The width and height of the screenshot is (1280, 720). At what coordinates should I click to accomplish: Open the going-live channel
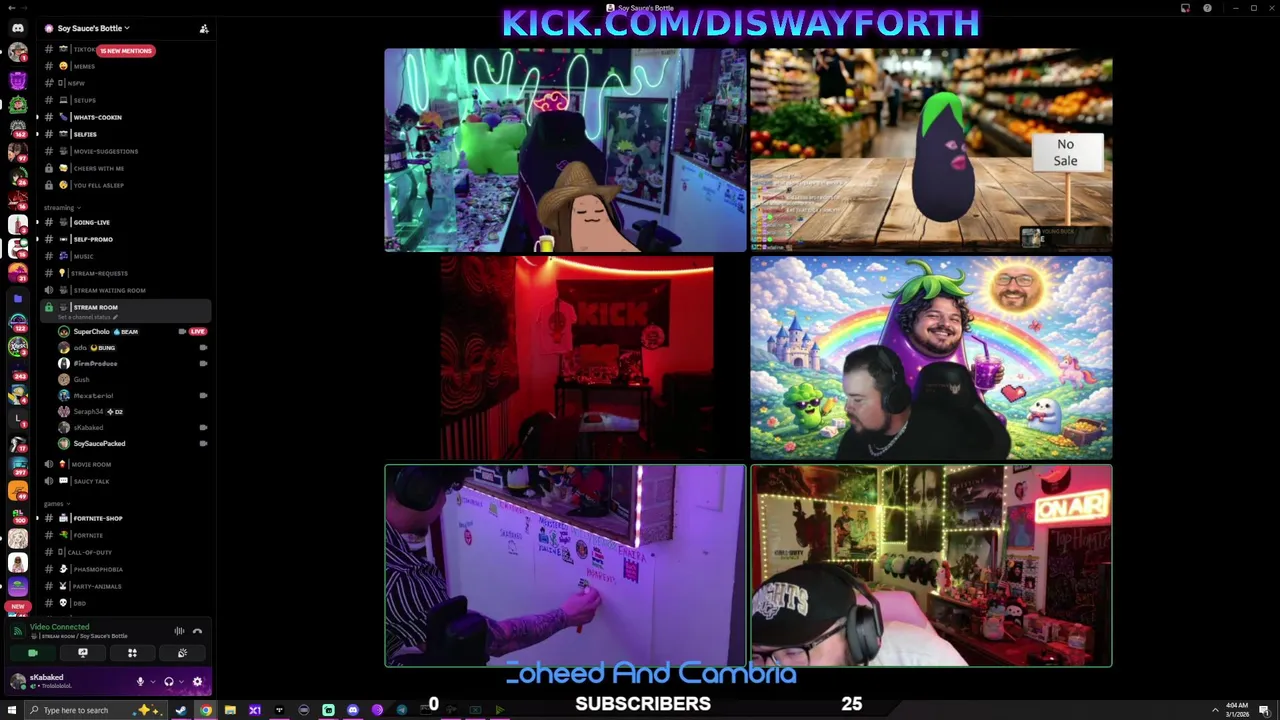[x=125, y=222]
